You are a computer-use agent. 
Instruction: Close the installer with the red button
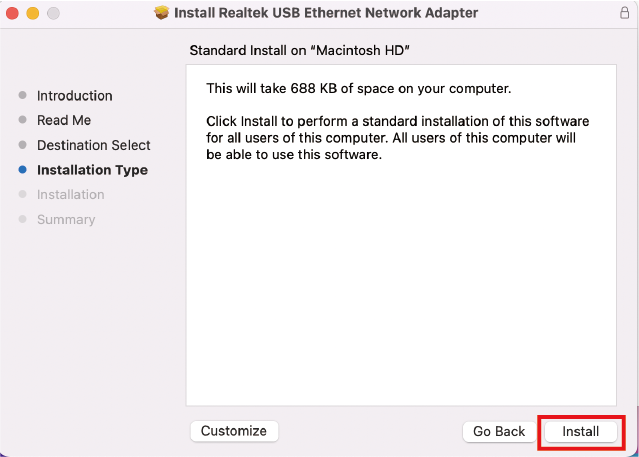coord(13,14)
